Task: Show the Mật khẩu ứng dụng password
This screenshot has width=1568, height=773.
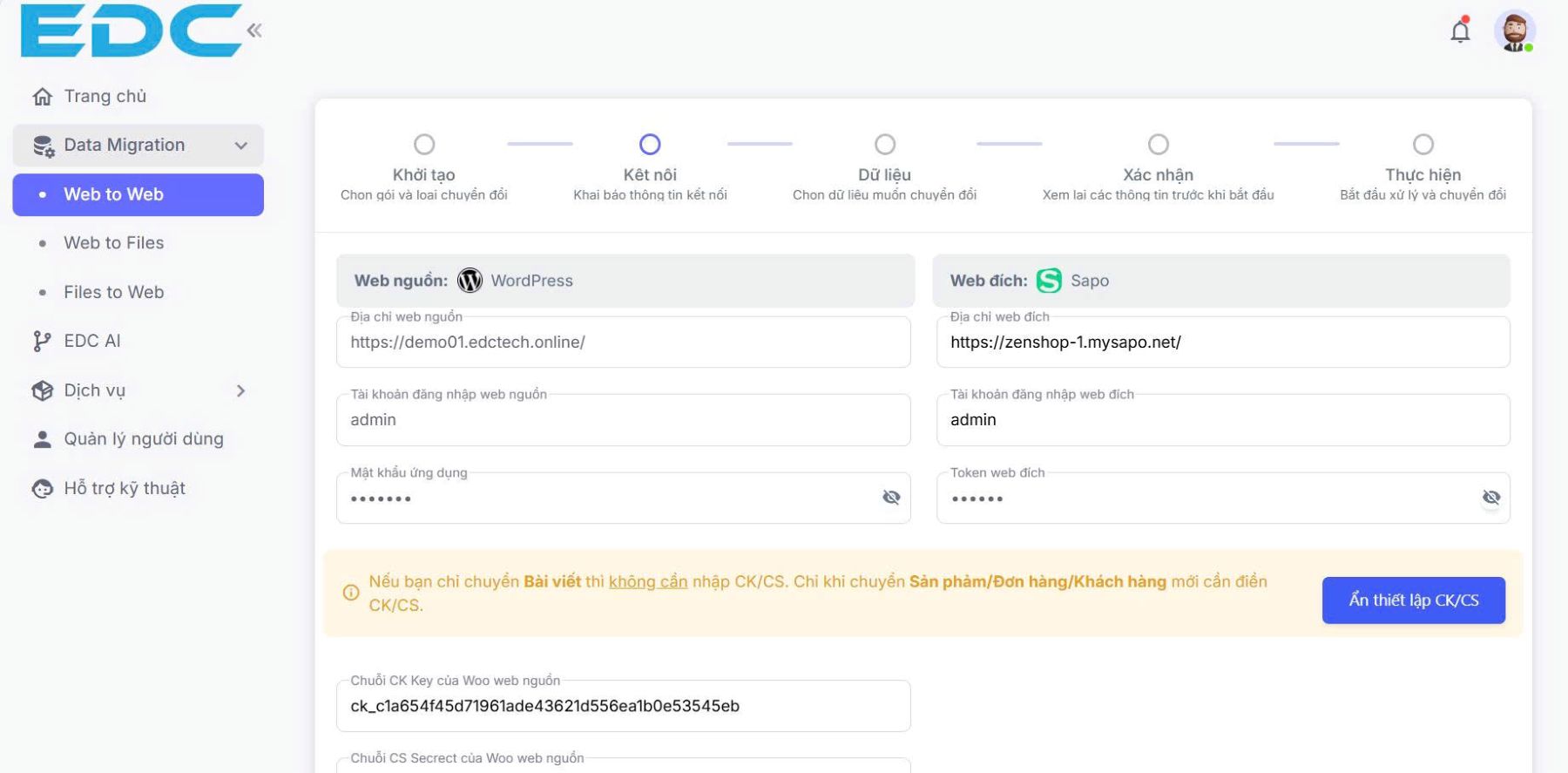Action: tap(890, 498)
